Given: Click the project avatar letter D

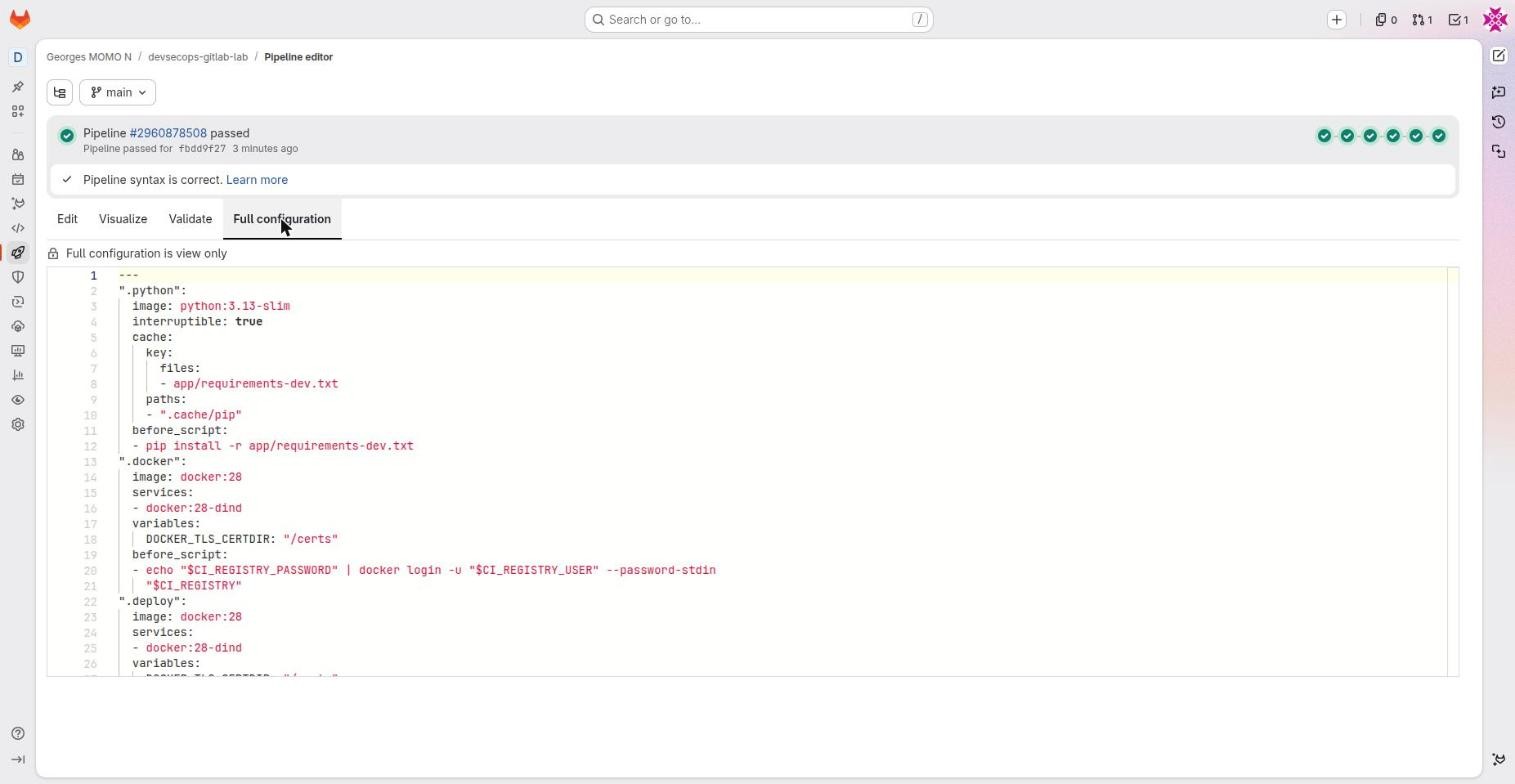Looking at the screenshot, I should click(17, 57).
